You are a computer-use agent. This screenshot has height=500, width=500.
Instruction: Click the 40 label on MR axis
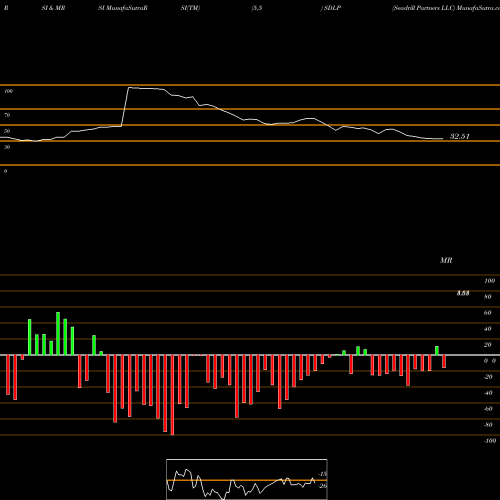coord(488,329)
